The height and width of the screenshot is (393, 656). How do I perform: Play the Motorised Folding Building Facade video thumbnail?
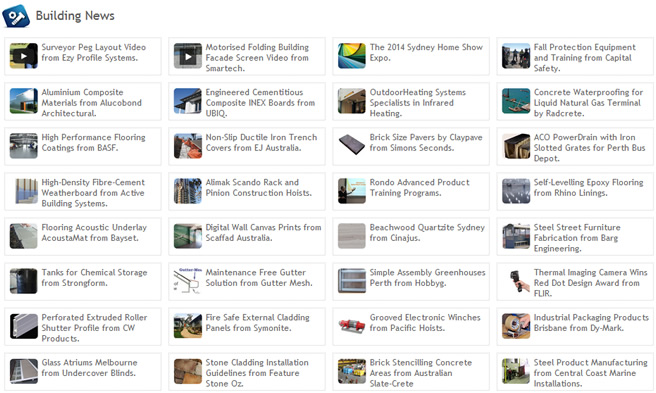(x=188, y=56)
